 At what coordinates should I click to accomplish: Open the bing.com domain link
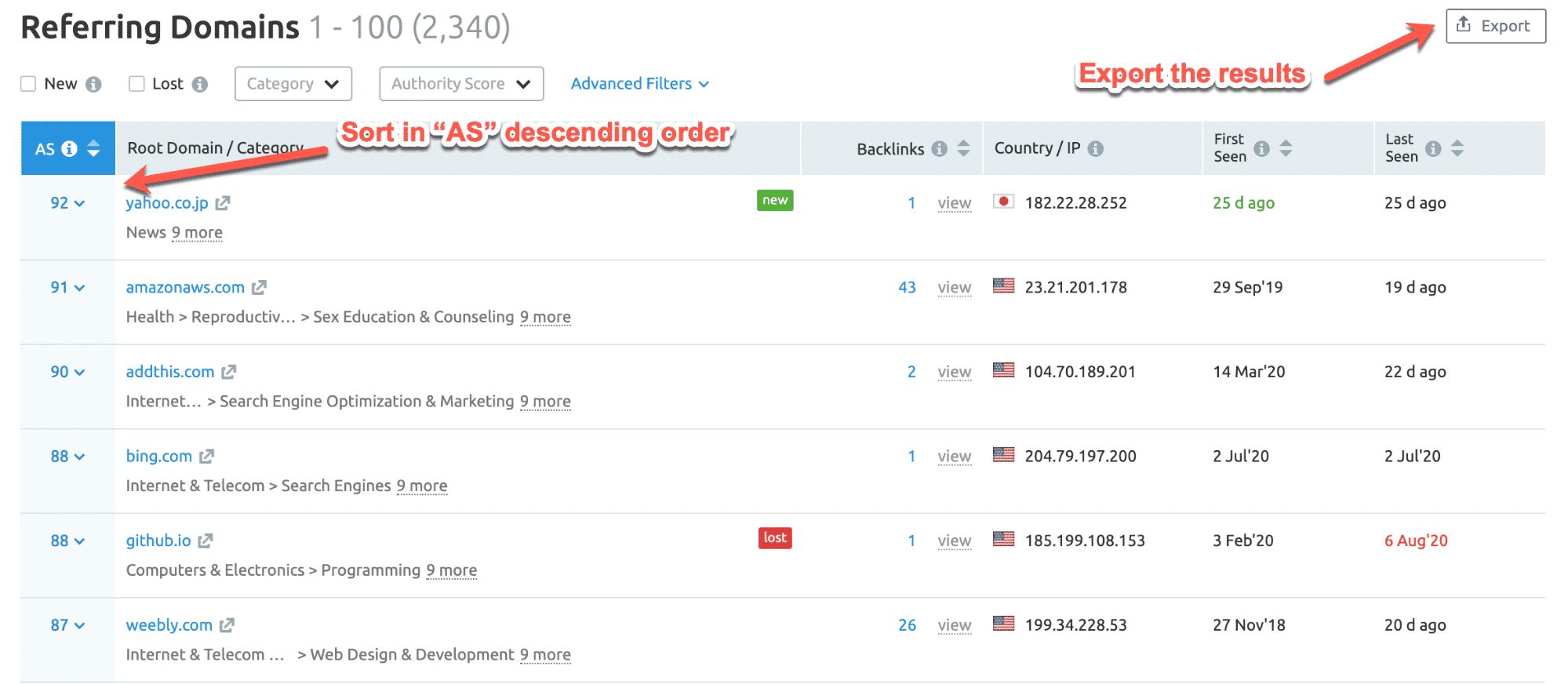(x=158, y=456)
